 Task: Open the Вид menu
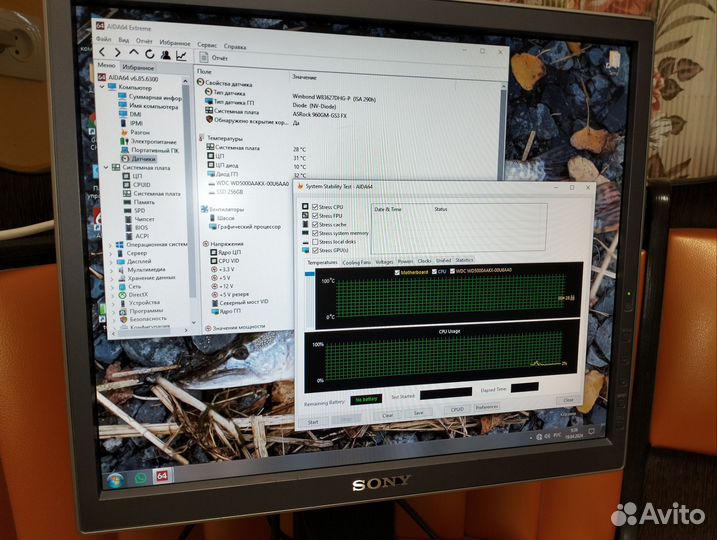pos(123,40)
